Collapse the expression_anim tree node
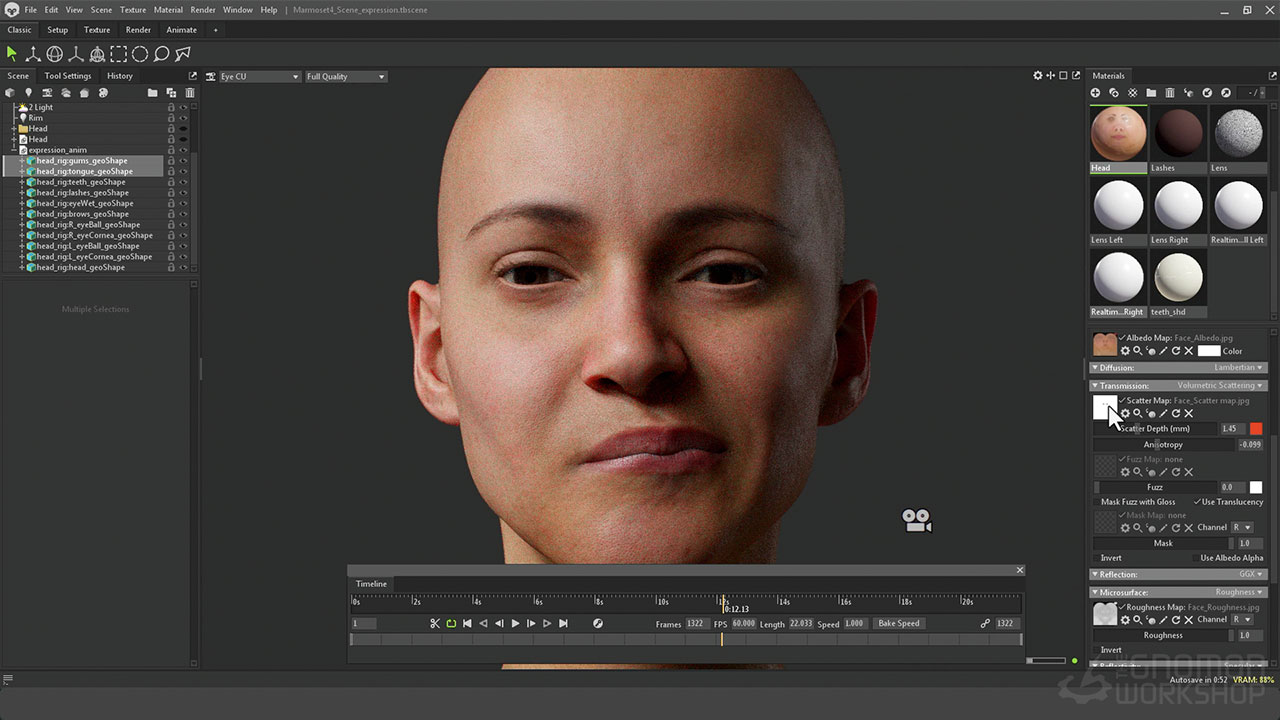Viewport: 1280px width, 720px height. [x=14, y=150]
